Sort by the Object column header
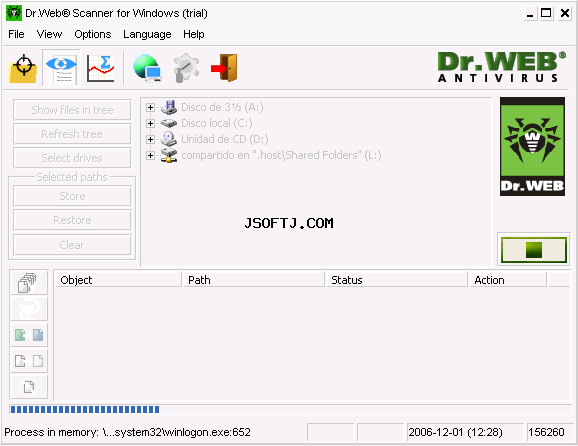Screen dimensions: 578x446 click(118, 280)
